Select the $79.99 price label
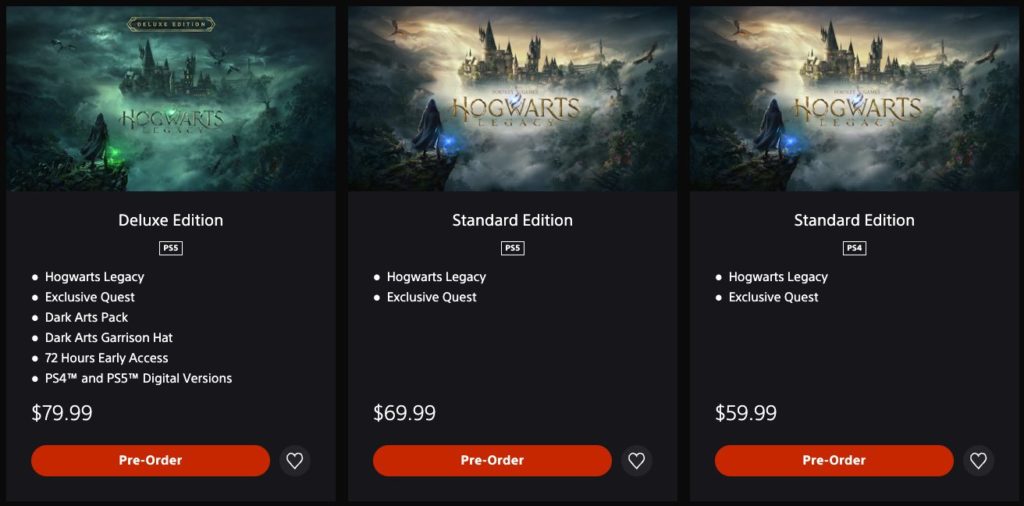 coord(62,413)
